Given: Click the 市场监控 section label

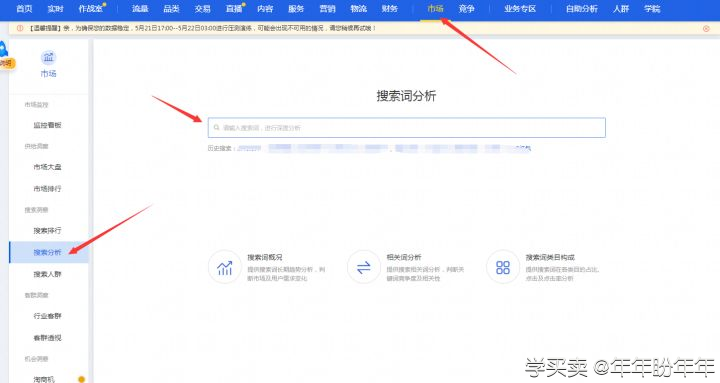Looking at the screenshot, I should [36, 105].
